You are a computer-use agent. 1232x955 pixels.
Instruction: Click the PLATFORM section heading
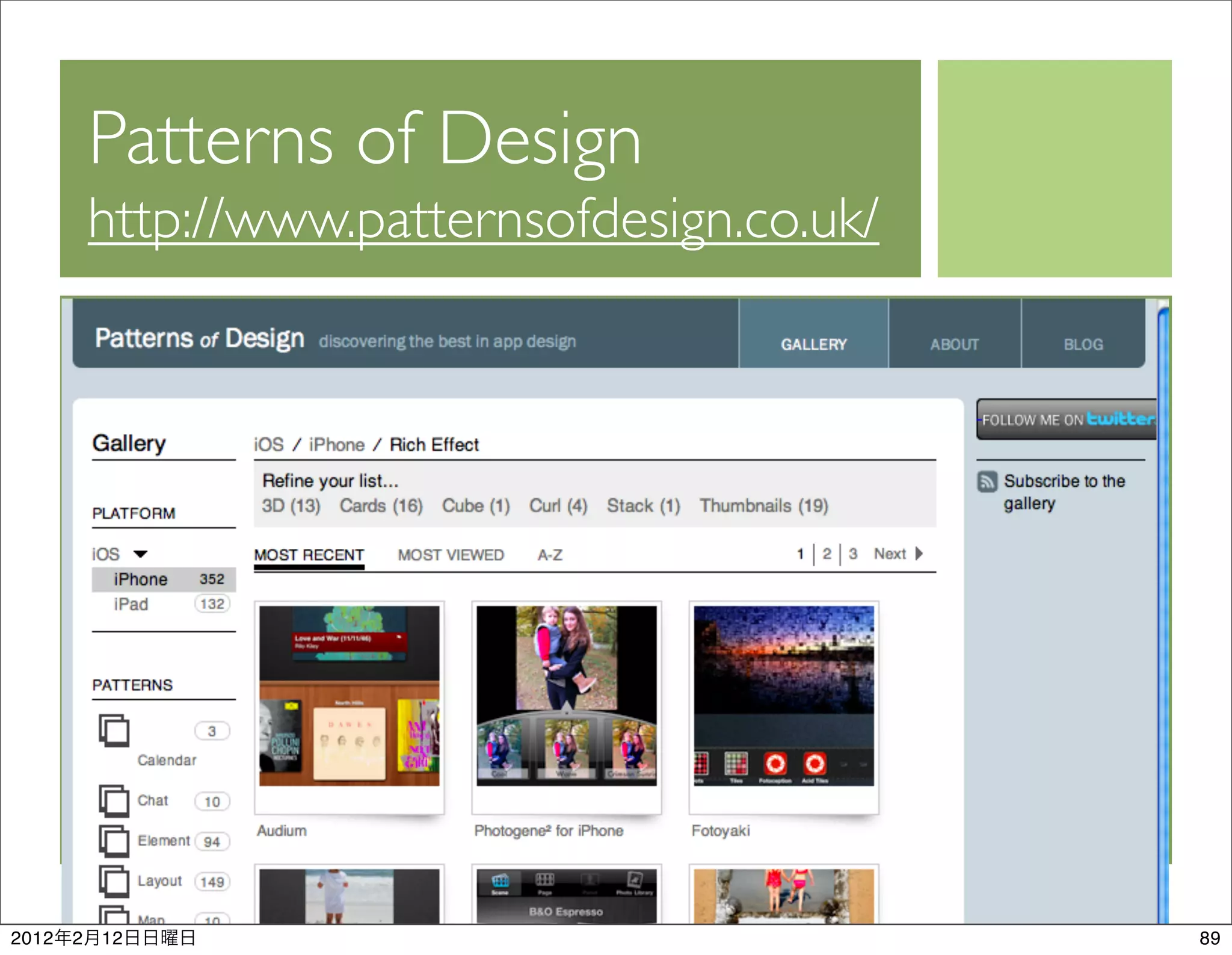(134, 513)
